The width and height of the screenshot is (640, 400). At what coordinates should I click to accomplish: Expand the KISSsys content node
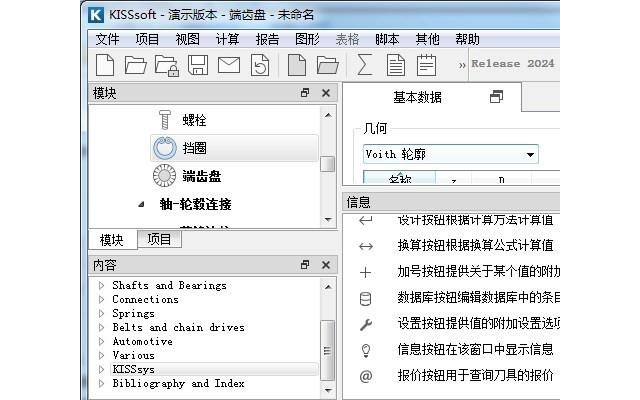(101, 369)
